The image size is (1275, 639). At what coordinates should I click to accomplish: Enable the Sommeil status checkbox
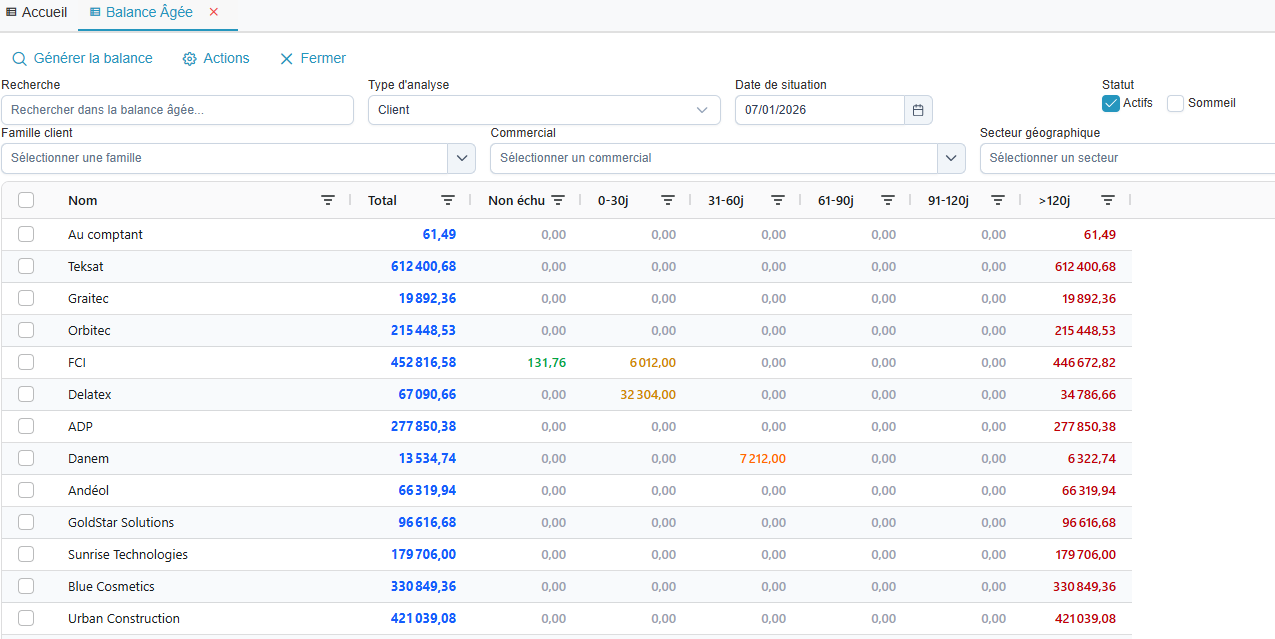tap(1174, 103)
